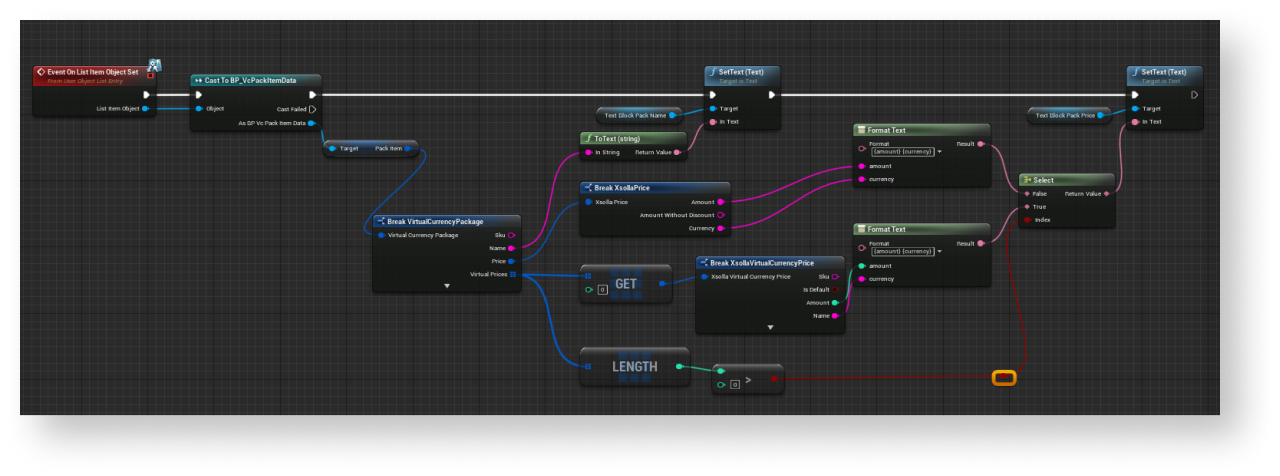Viewport: 1280px width, 476px height.
Task: Click the index input field on the GET node
Action: (x=602, y=290)
